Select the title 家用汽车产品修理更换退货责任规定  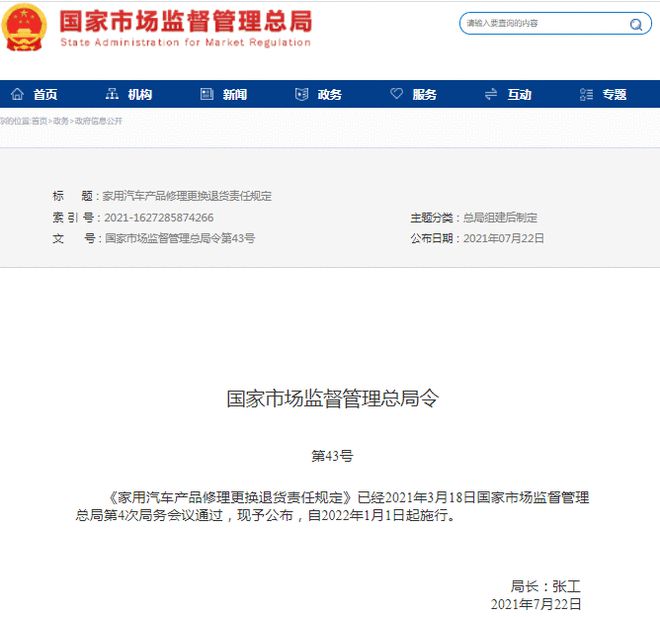[x=187, y=196]
